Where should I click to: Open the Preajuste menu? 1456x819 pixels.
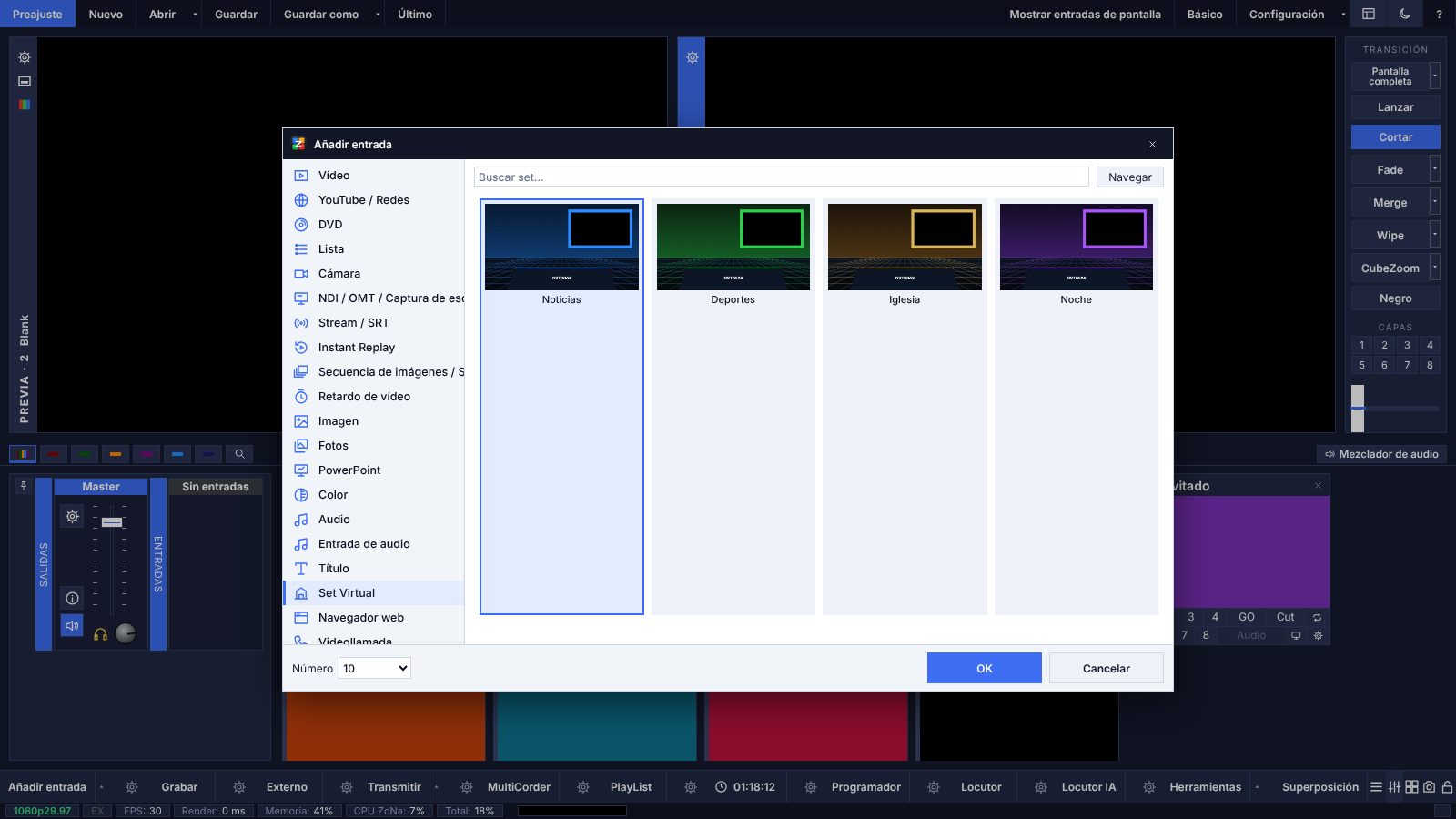(37, 14)
